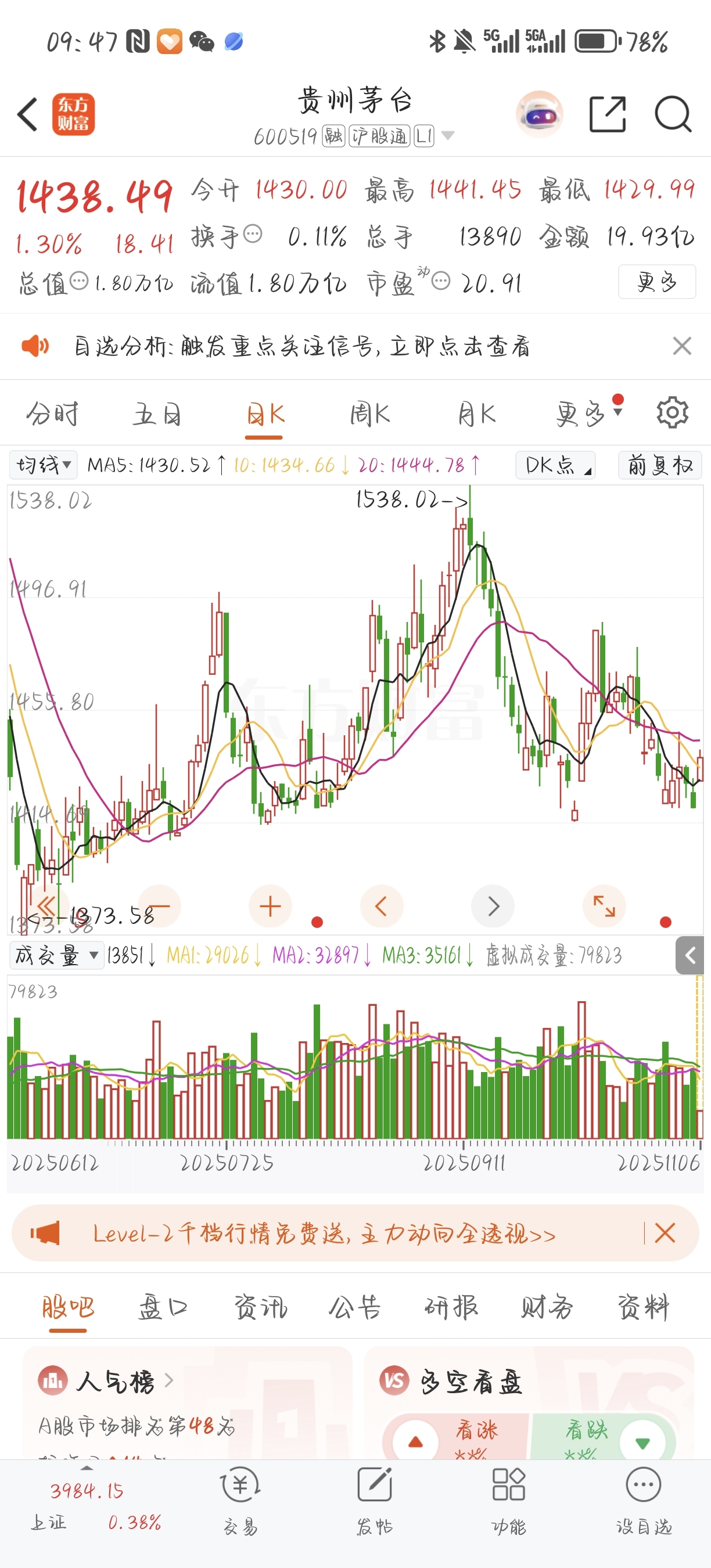Viewport: 711px width, 1568px height.
Task: Open the AI robot assistant icon
Action: pos(539,114)
